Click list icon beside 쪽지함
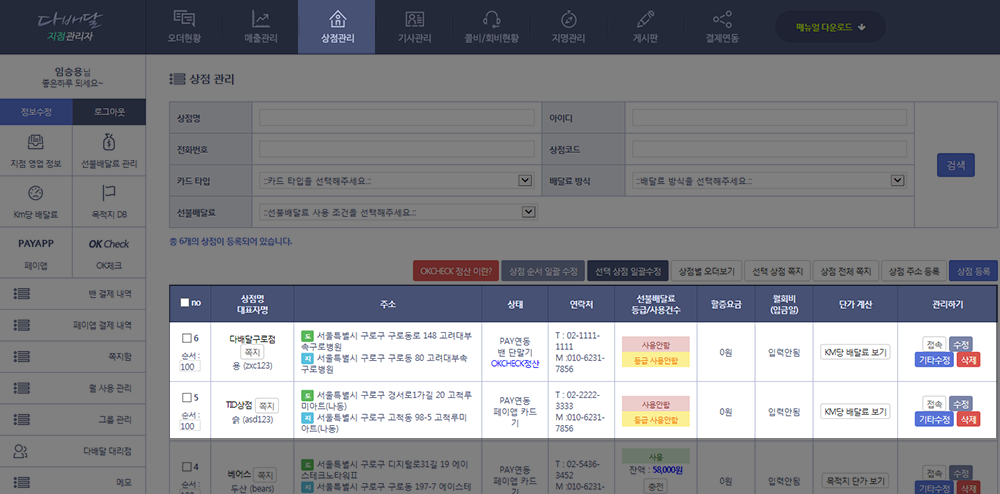 (x=21, y=357)
